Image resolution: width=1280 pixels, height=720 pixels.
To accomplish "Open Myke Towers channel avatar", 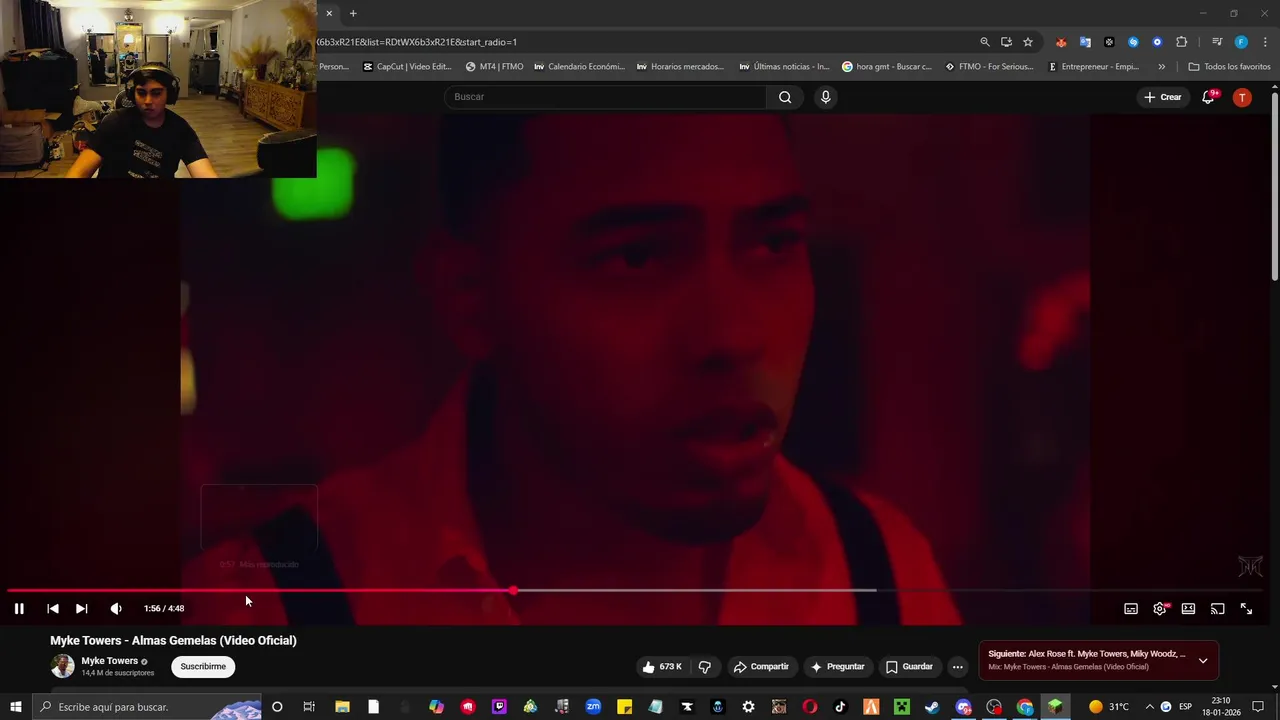I will coord(62,666).
